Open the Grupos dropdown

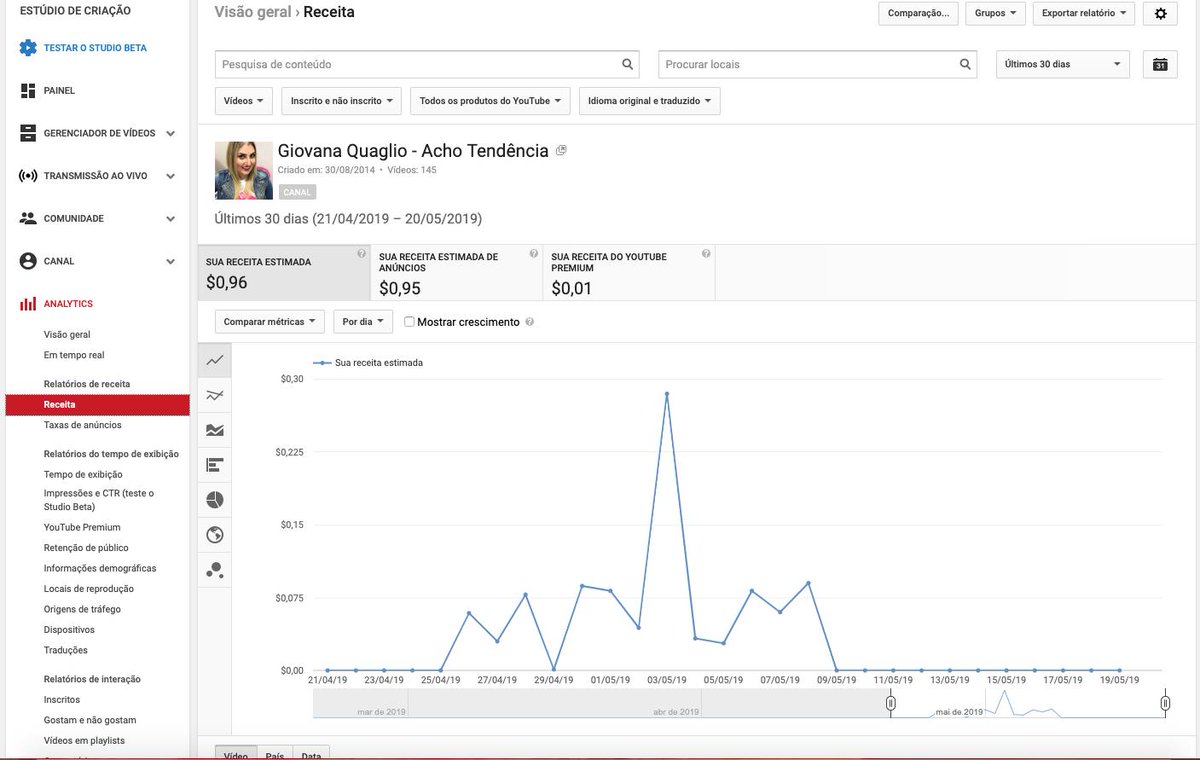coord(996,14)
